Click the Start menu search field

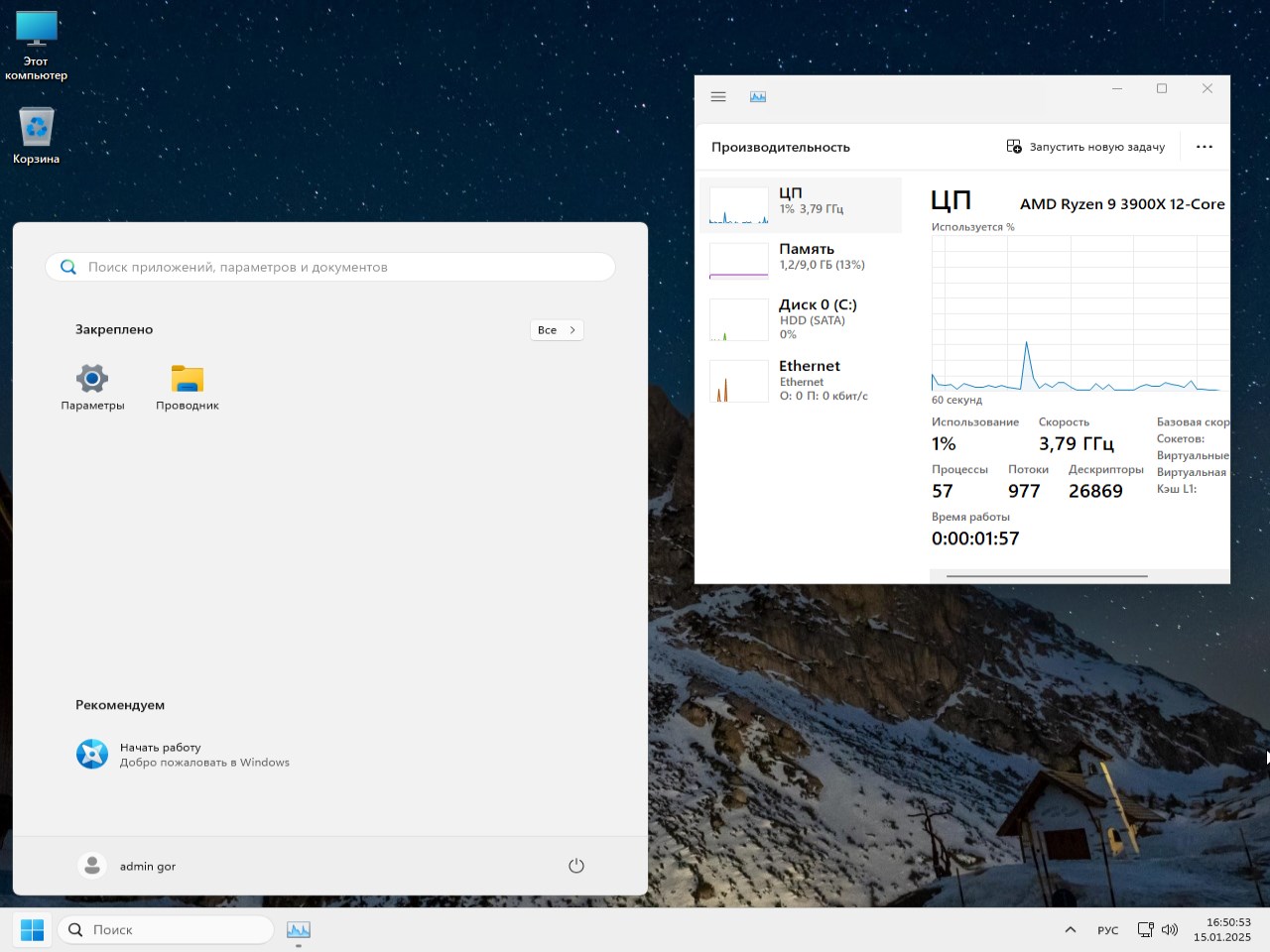click(x=330, y=267)
